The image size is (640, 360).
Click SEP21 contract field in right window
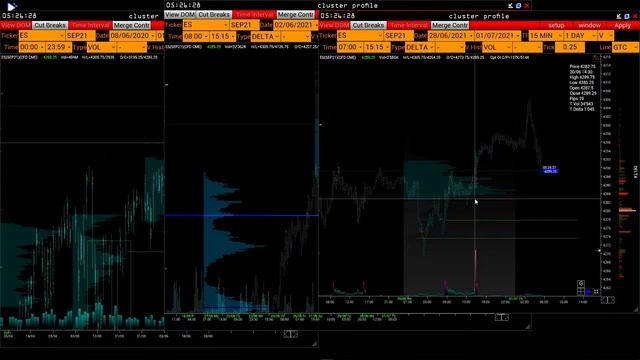tap(398, 36)
